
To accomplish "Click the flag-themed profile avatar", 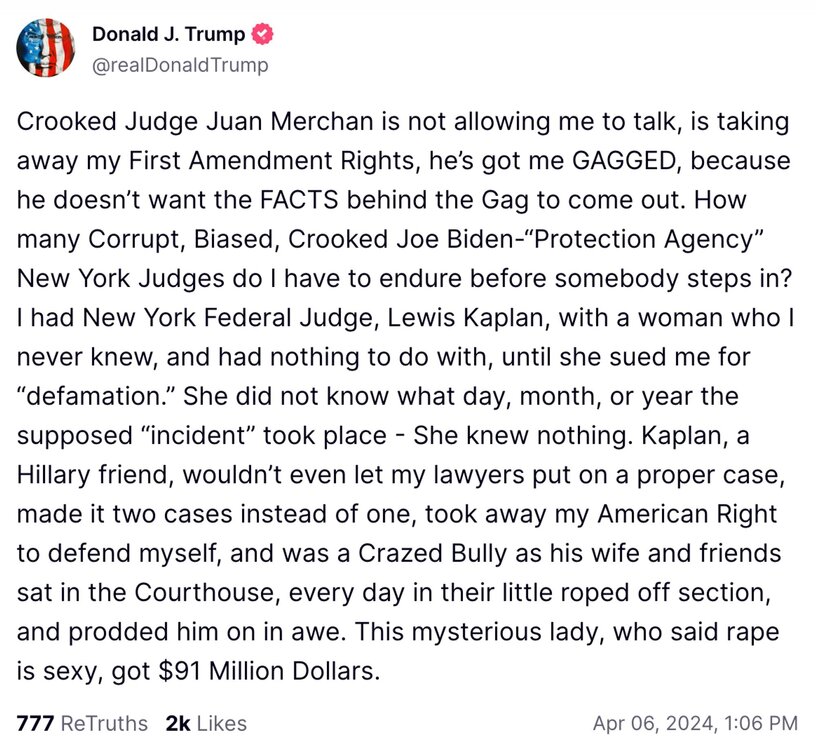I will pos(47,49).
